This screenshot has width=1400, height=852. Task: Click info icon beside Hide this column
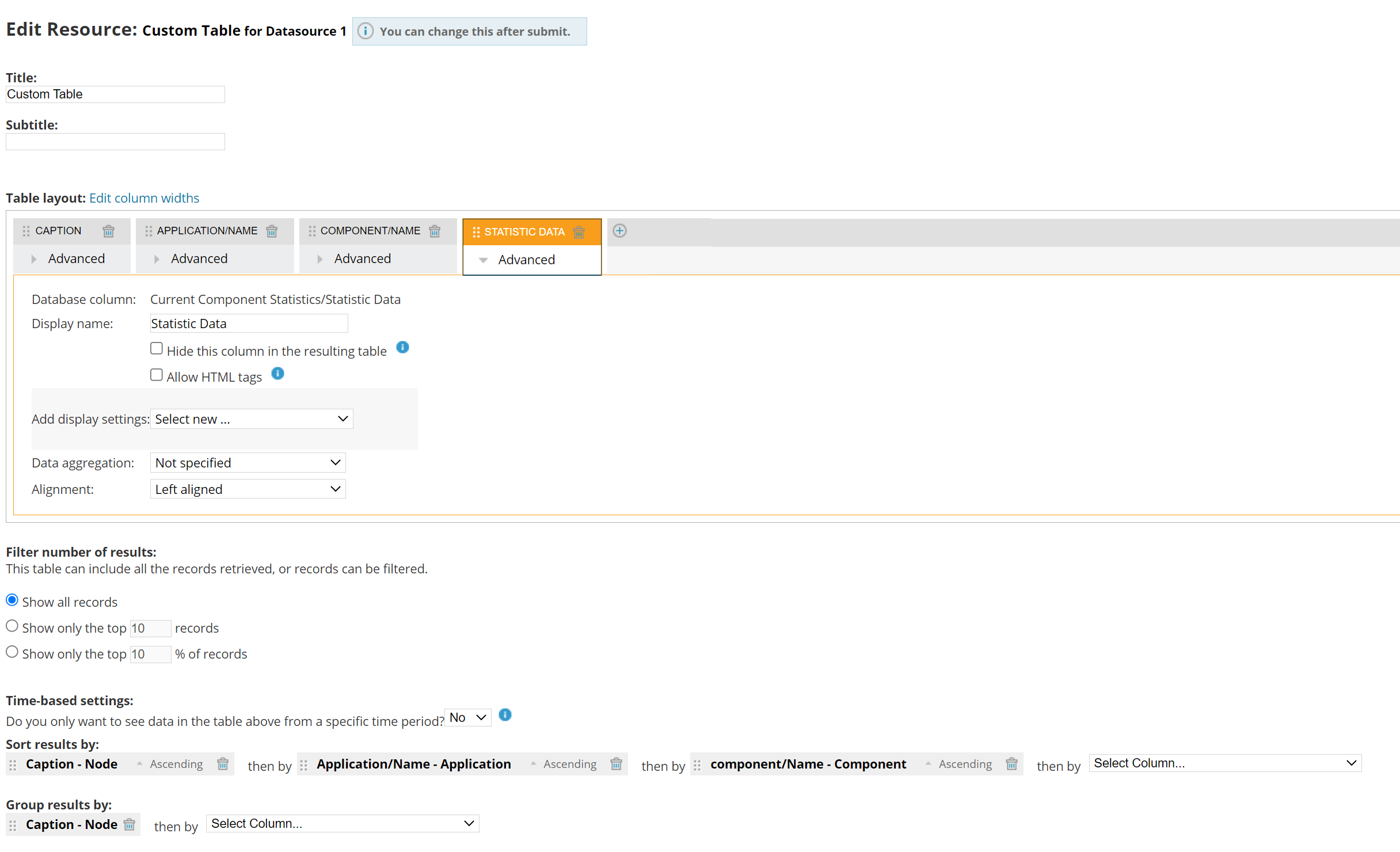coord(402,348)
